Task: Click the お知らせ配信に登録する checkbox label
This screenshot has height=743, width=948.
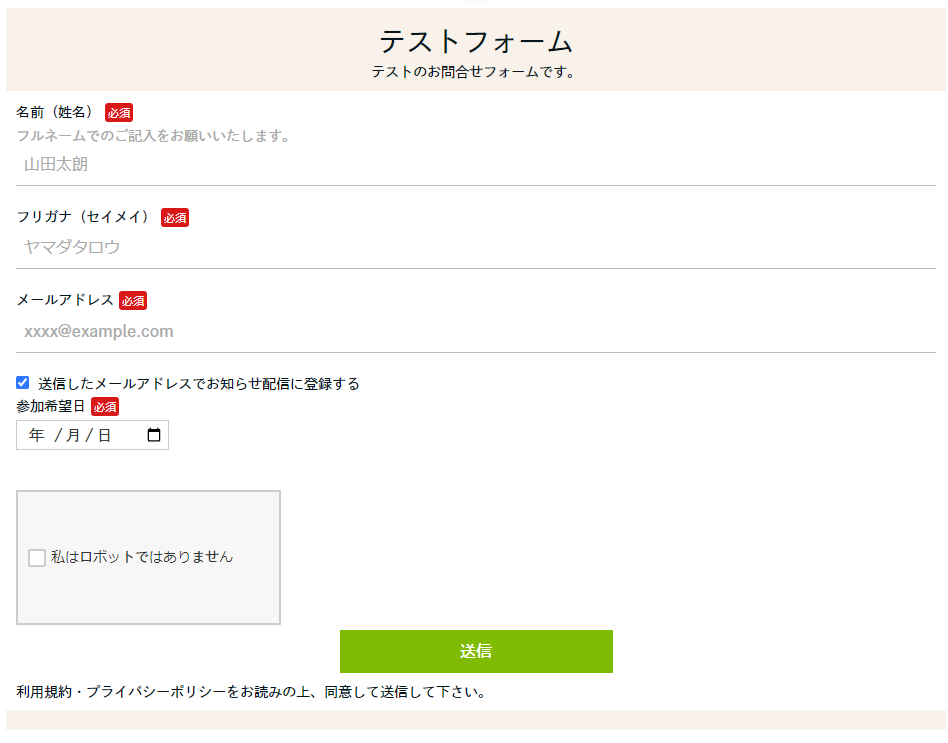Action: tap(199, 384)
